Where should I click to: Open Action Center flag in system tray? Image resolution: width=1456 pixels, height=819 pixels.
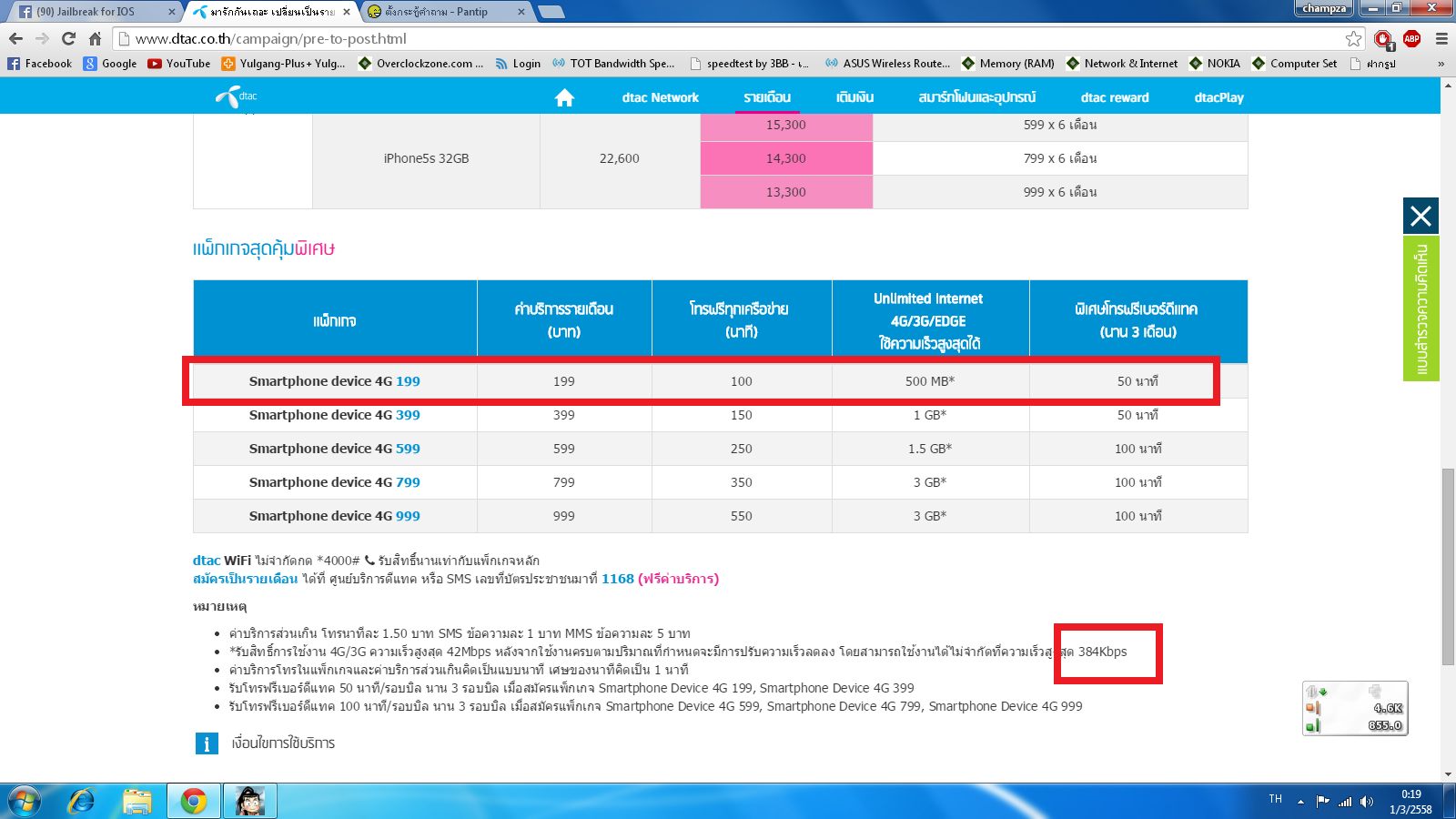[x=1323, y=802]
